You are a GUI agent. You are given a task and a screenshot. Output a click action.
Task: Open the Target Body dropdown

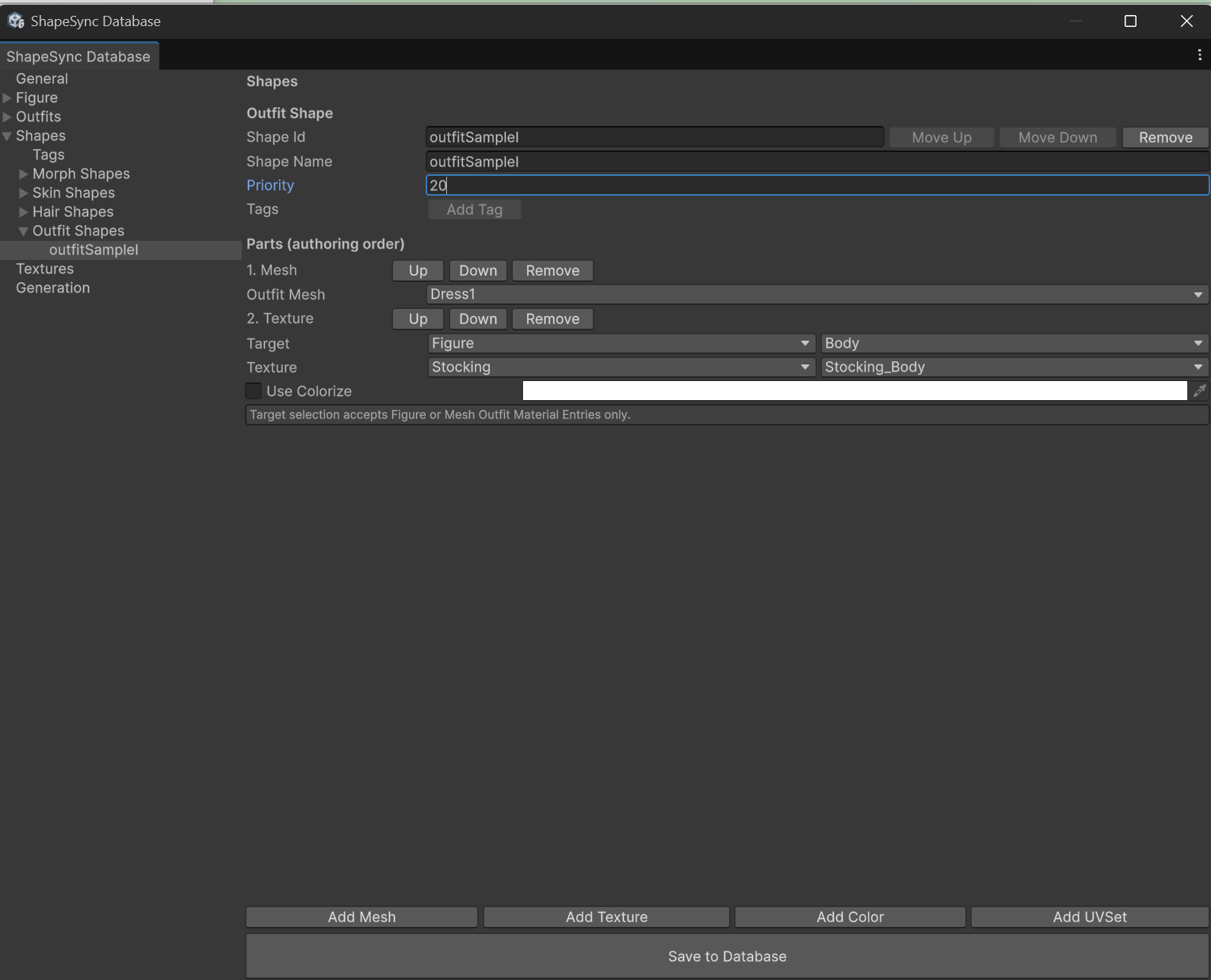pos(1014,343)
